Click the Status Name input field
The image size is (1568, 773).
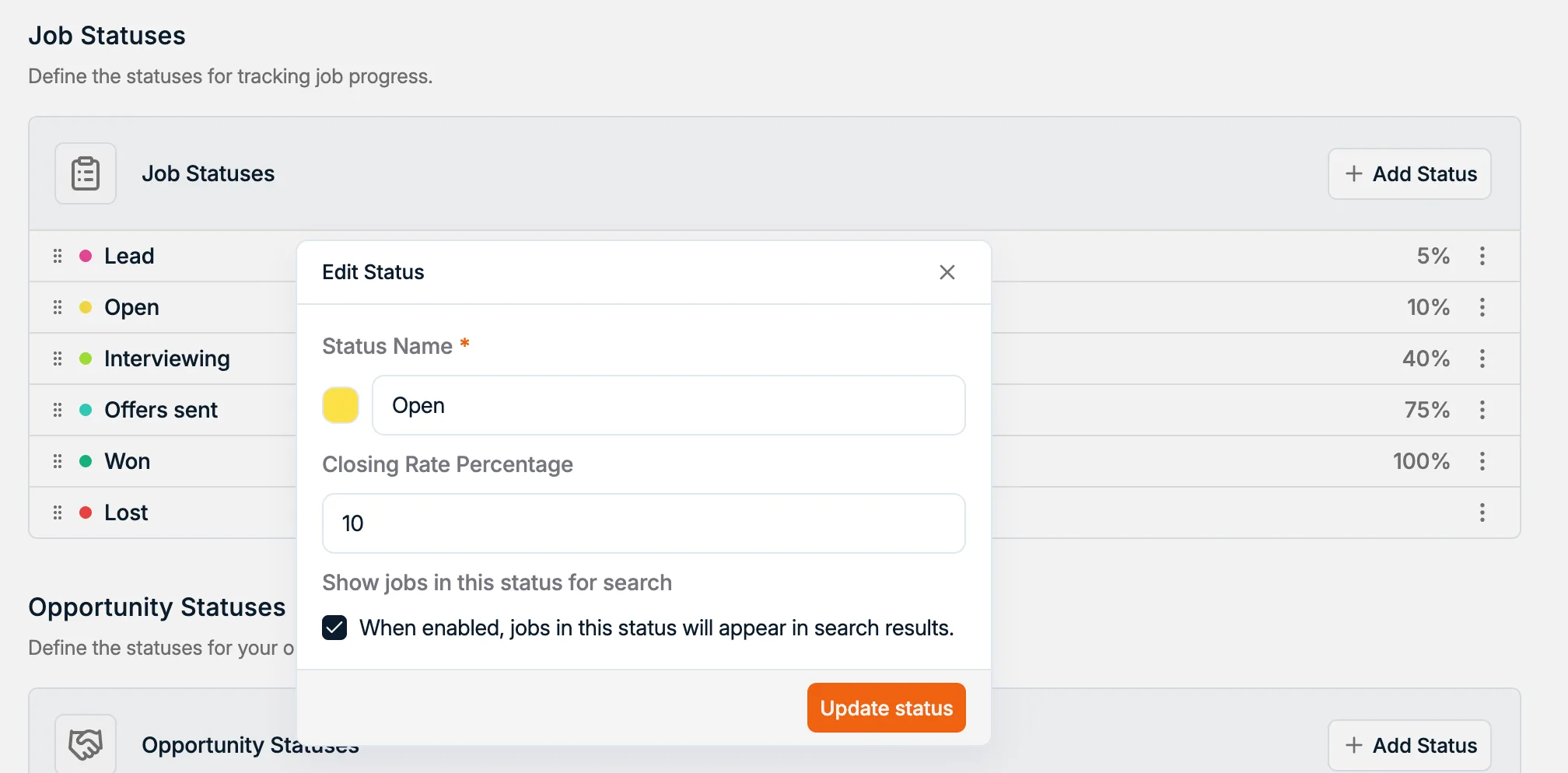tap(669, 405)
